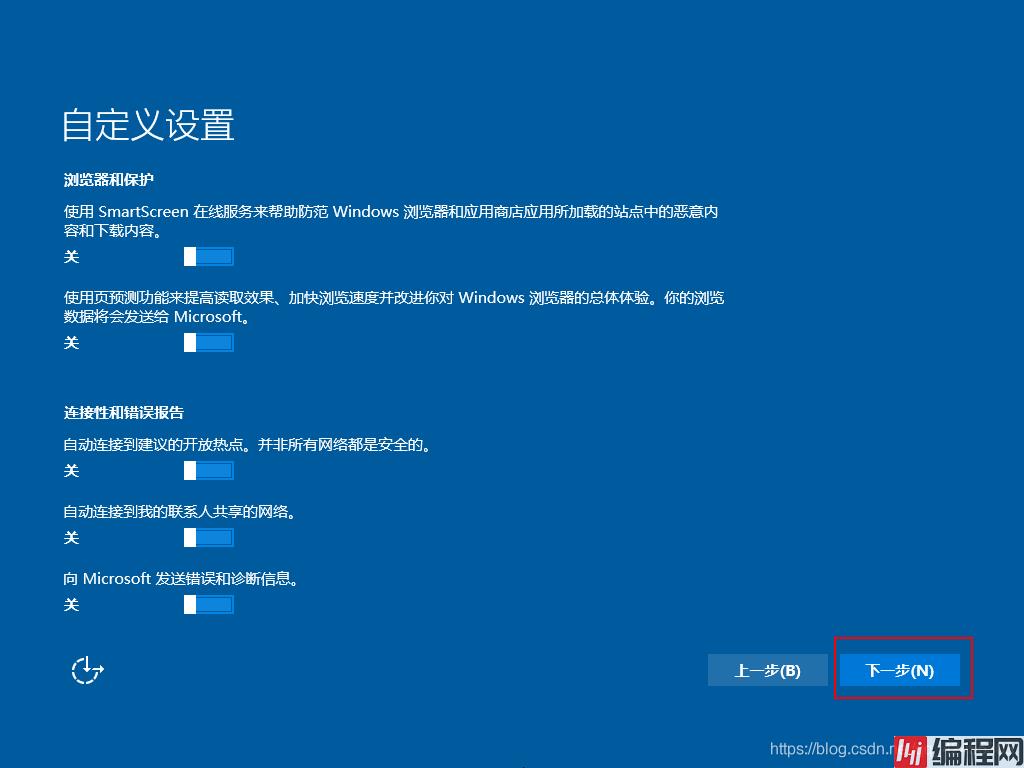Click the 关 label beside the diagnostics switch
This screenshot has width=1024, height=768.
71,605
